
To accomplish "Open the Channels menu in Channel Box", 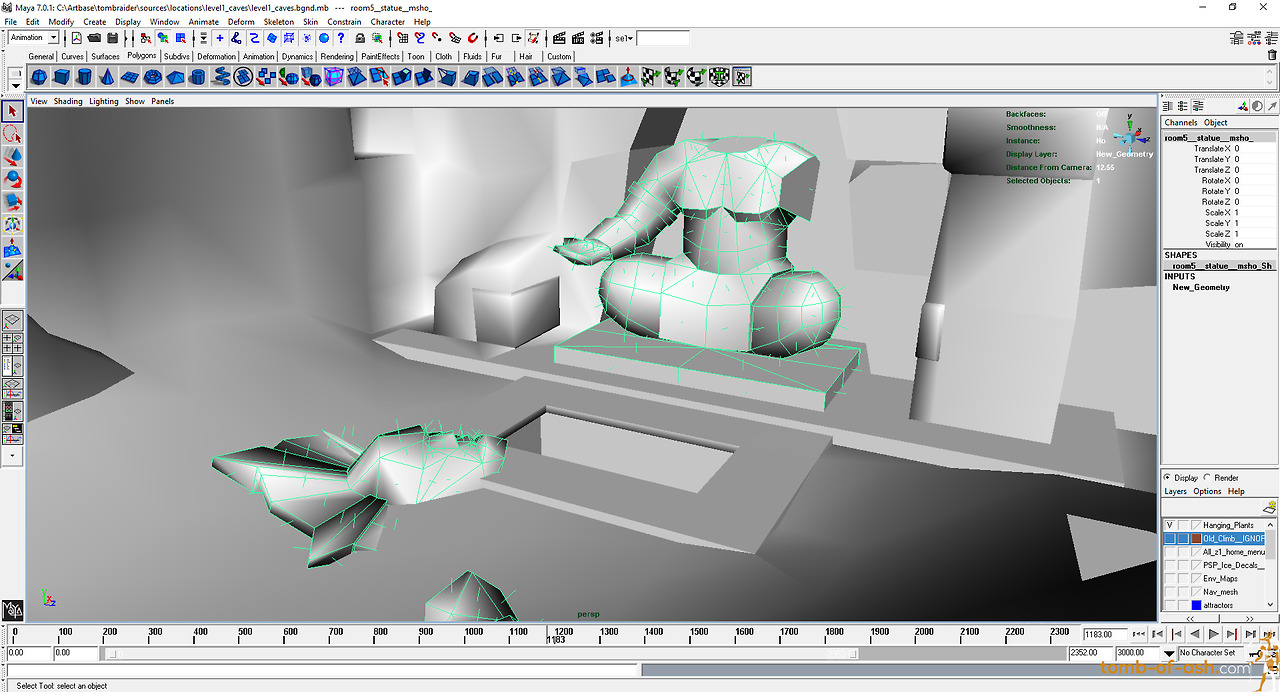I will click(1181, 123).
